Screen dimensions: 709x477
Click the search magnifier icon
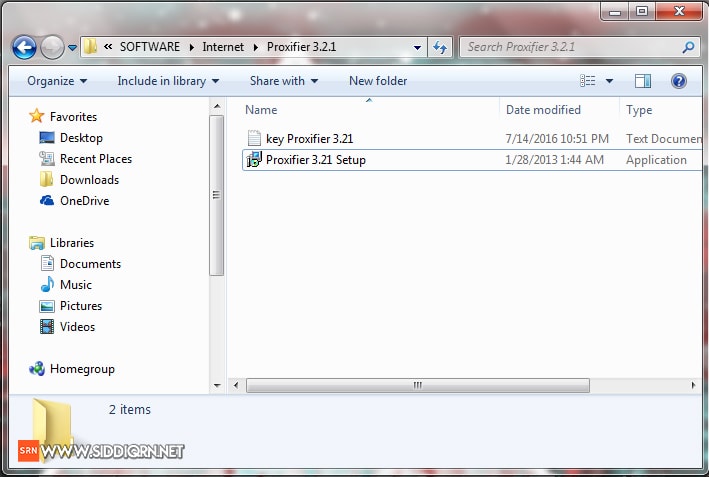688,47
